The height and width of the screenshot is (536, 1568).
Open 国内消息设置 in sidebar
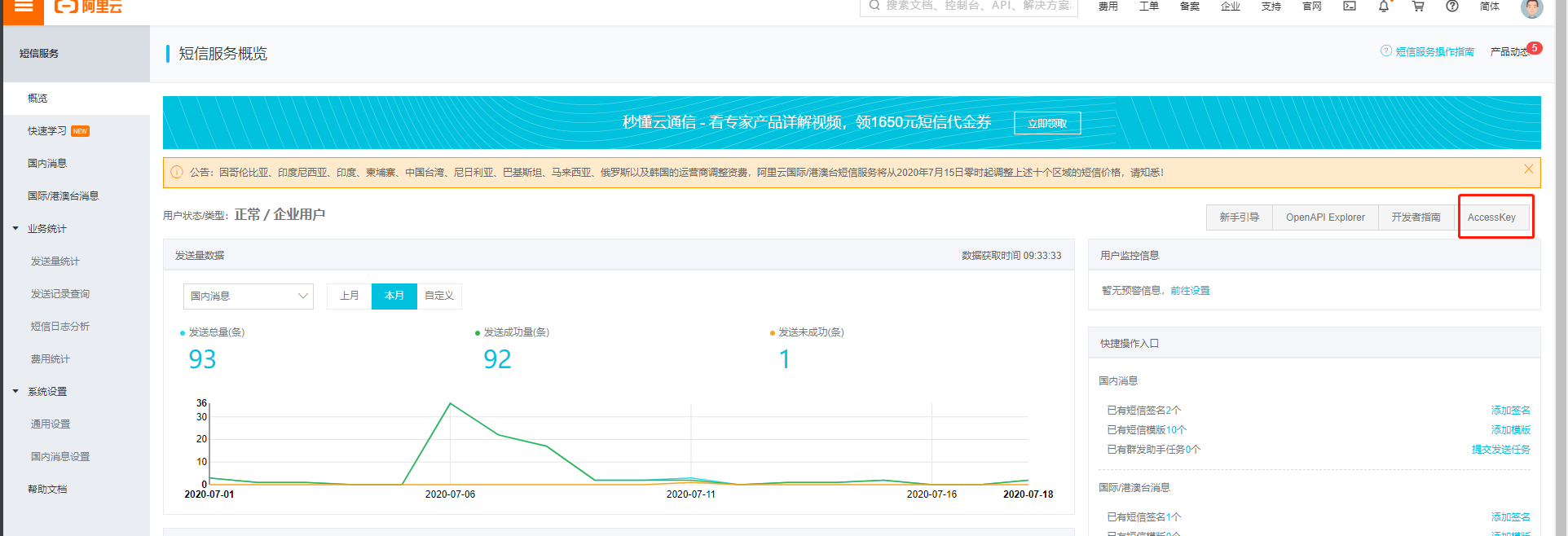(x=60, y=456)
